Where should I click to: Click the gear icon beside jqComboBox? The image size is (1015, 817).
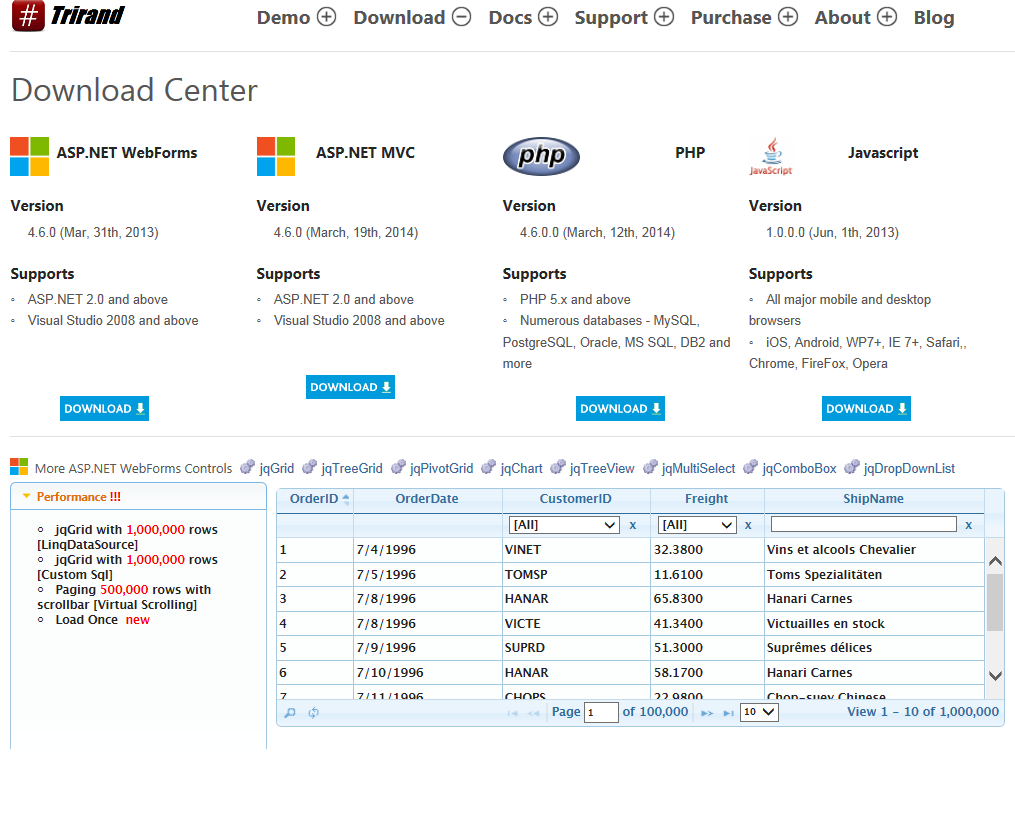[750, 467]
